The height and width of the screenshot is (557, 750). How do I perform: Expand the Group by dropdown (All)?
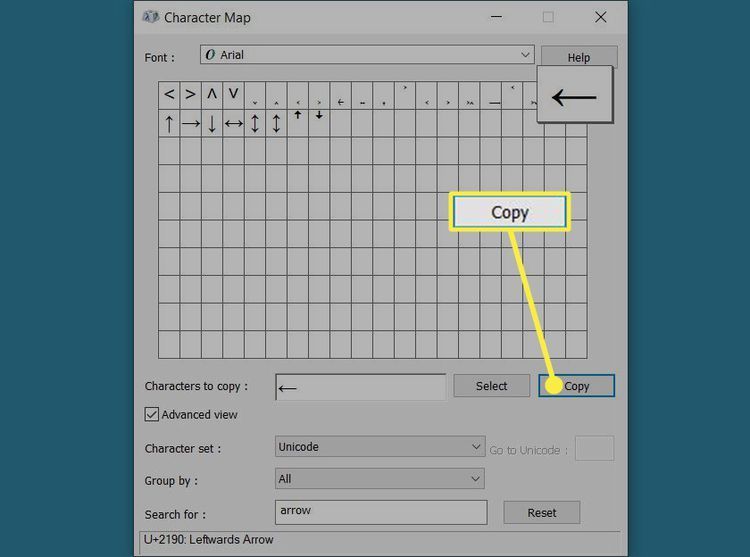[380, 479]
